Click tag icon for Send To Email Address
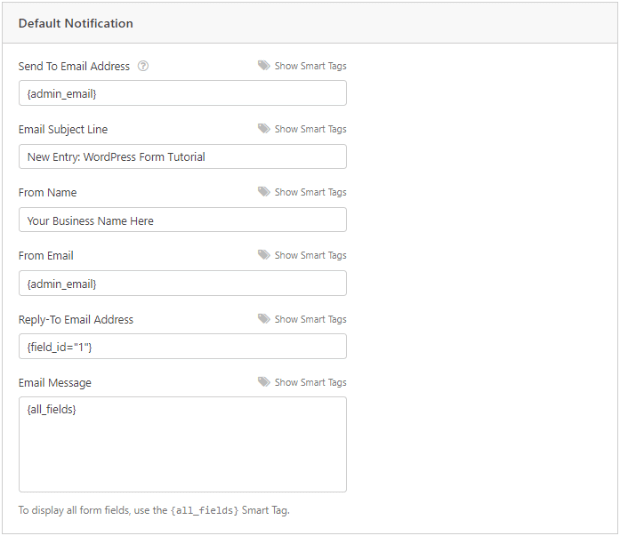The width and height of the screenshot is (620, 536). [x=264, y=65]
